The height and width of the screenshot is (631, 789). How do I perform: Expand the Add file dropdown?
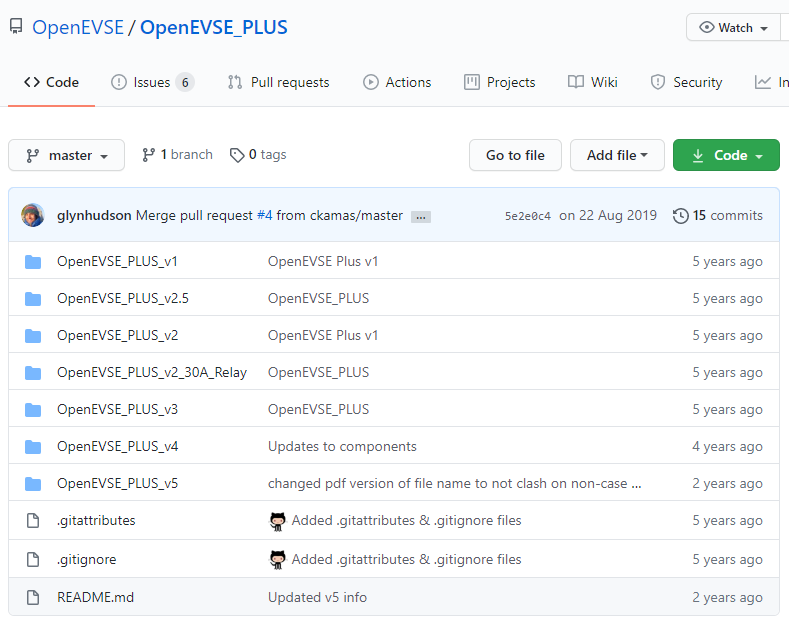(x=617, y=155)
